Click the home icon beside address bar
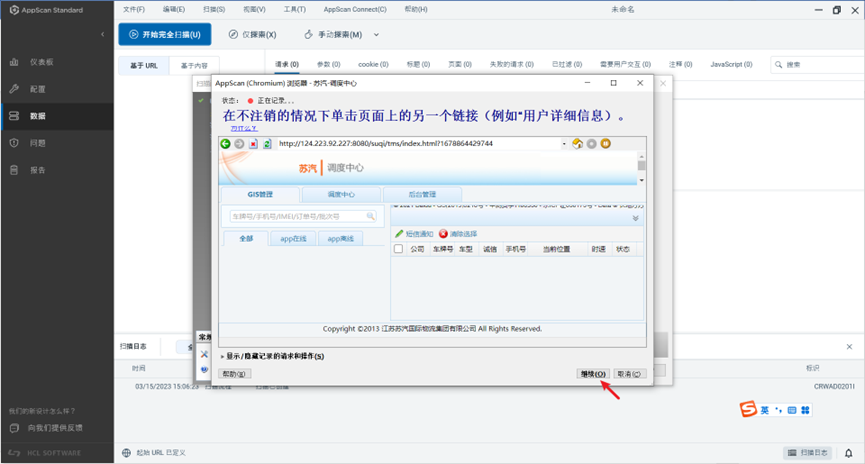The height and width of the screenshot is (464, 865). (x=578, y=143)
